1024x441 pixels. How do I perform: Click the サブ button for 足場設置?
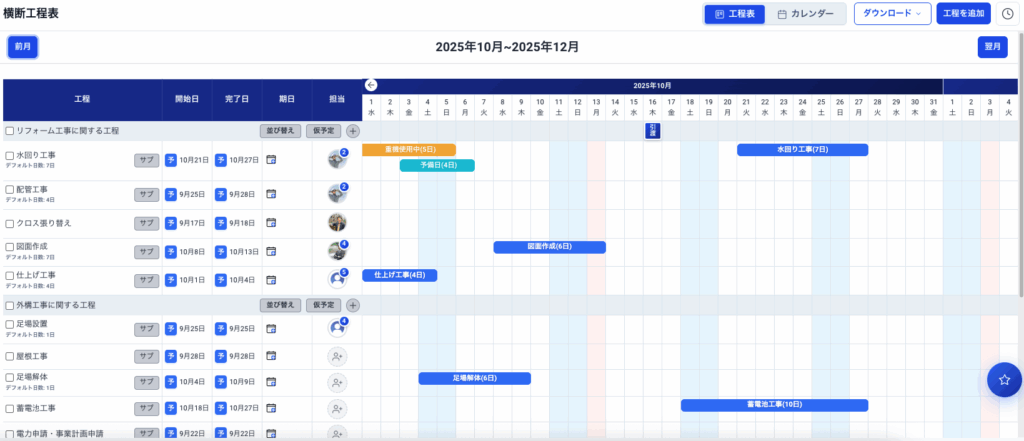147,328
